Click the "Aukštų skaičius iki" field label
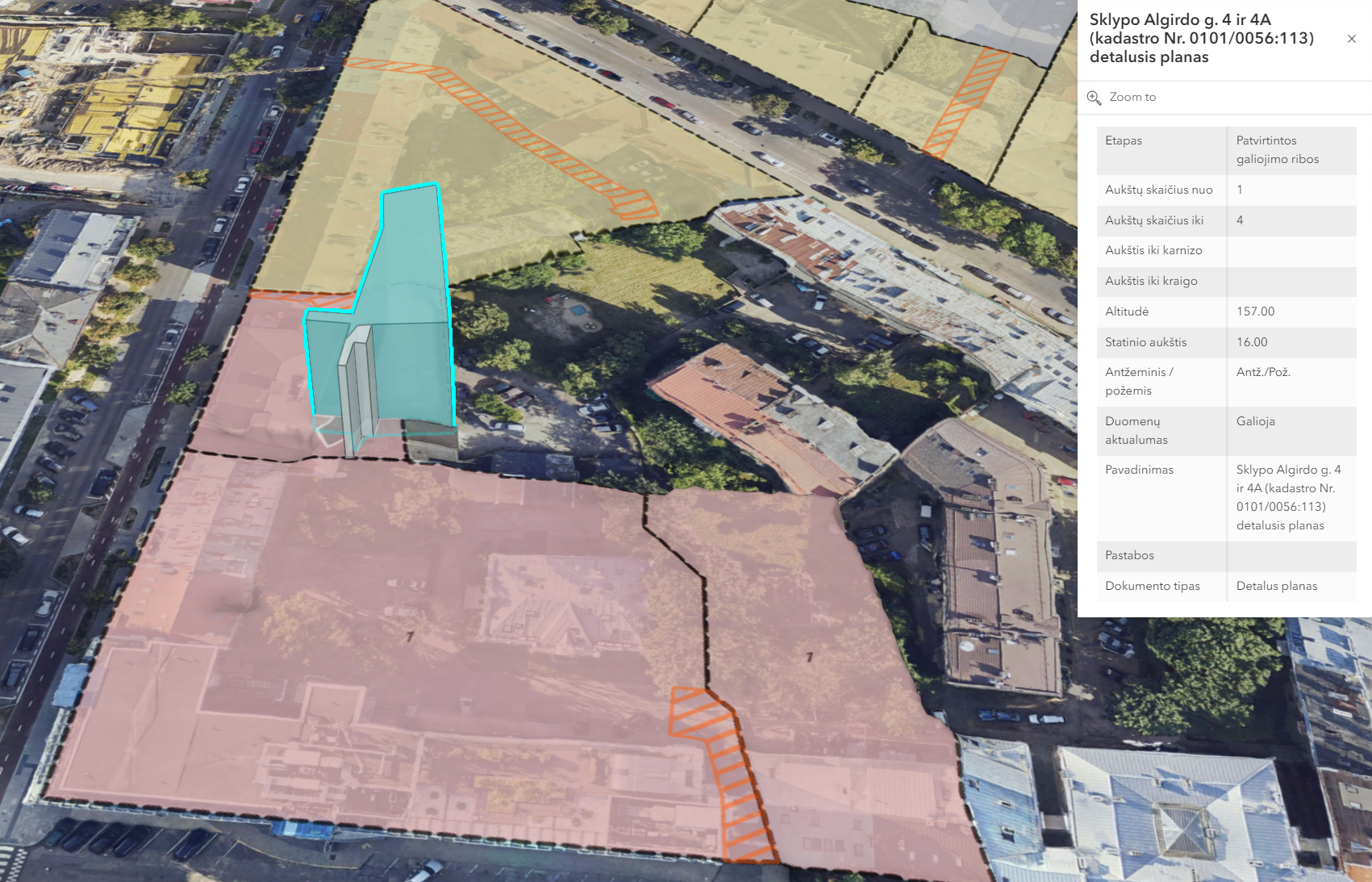Viewport: 1372px width, 882px height. click(x=1153, y=220)
